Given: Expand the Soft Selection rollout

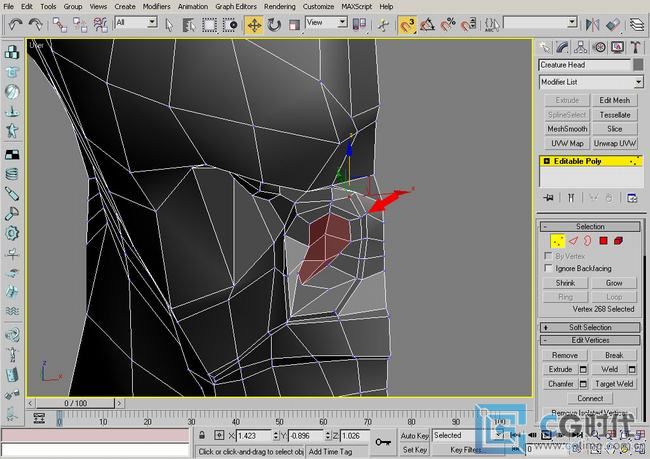Looking at the screenshot, I should pyautogui.click(x=590, y=327).
